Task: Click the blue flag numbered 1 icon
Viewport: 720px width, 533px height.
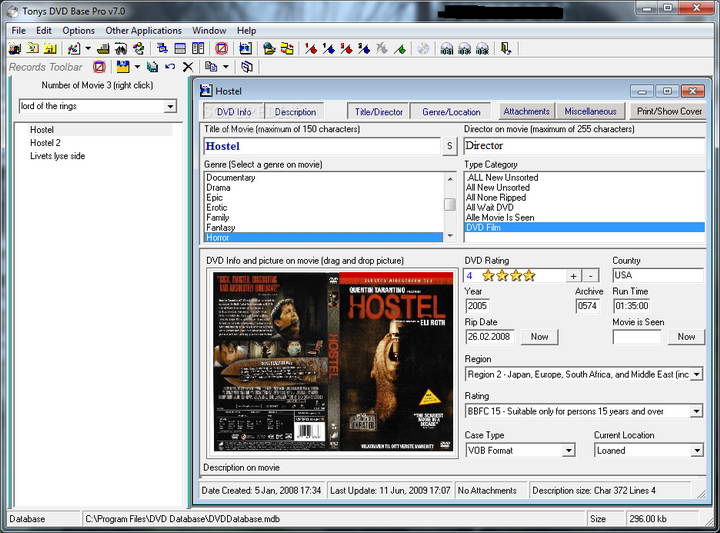Action: pyautogui.click(x=328, y=48)
